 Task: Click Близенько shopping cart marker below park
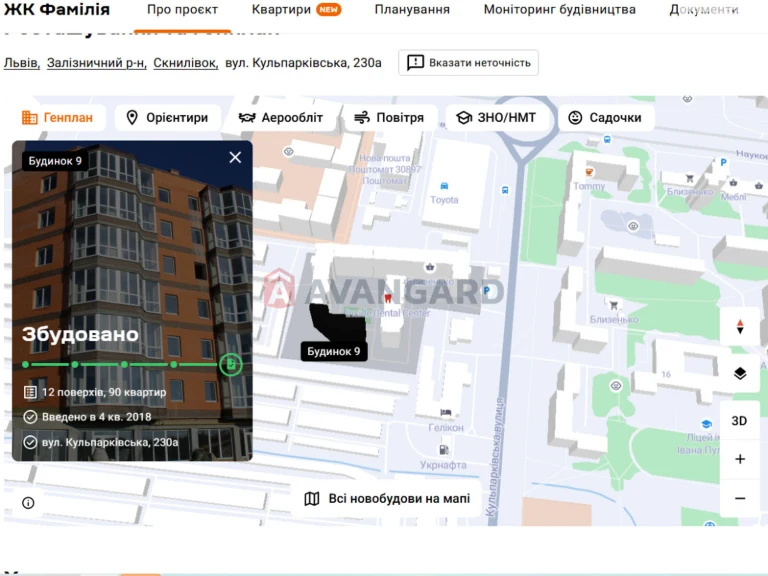[613, 305]
